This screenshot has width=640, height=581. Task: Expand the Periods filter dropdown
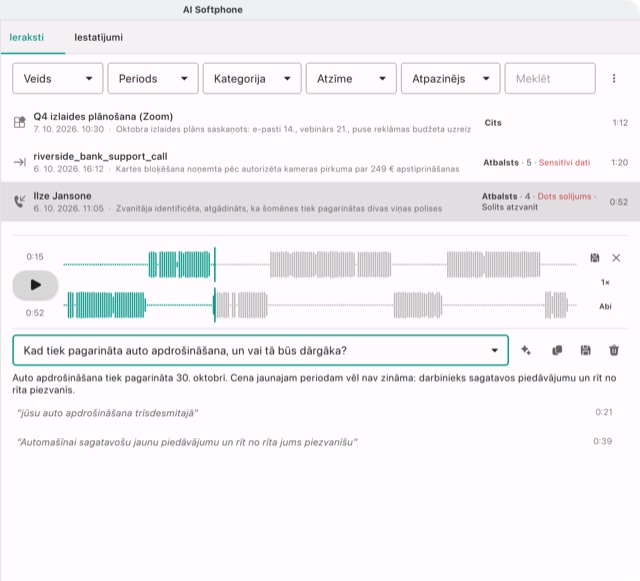point(153,78)
